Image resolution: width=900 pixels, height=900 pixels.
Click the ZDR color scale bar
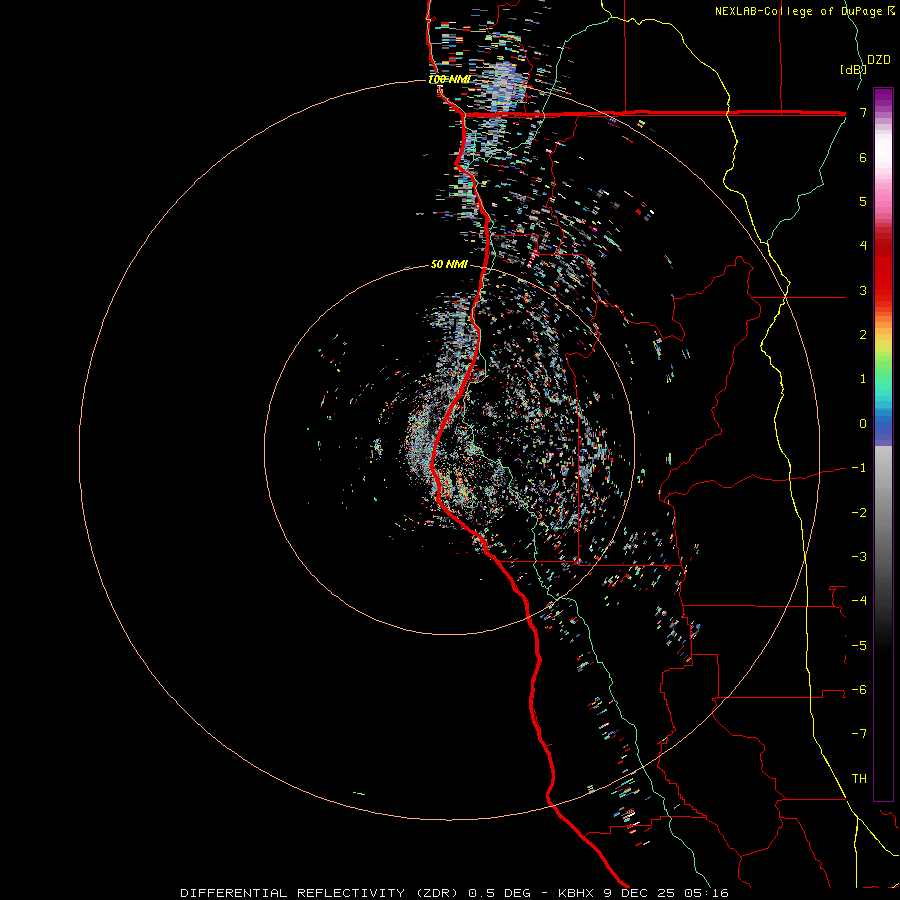[883, 444]
